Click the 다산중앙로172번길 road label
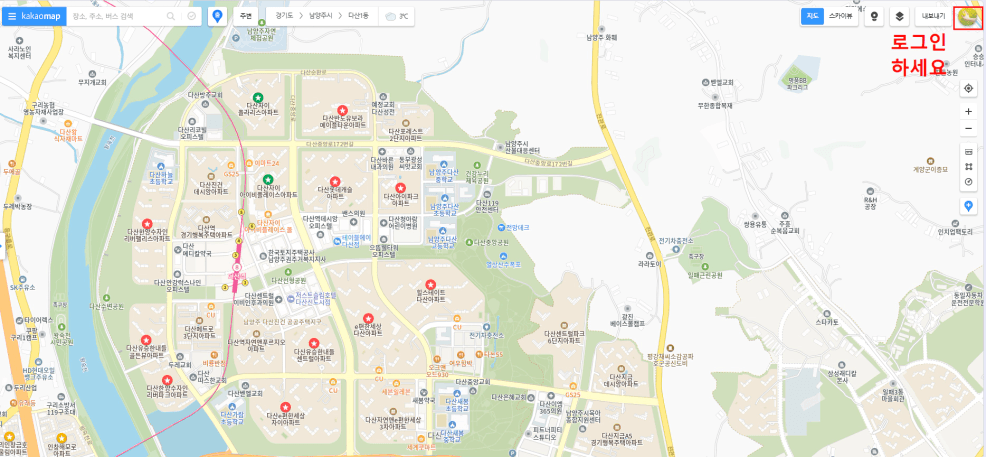 click(328, 144)
